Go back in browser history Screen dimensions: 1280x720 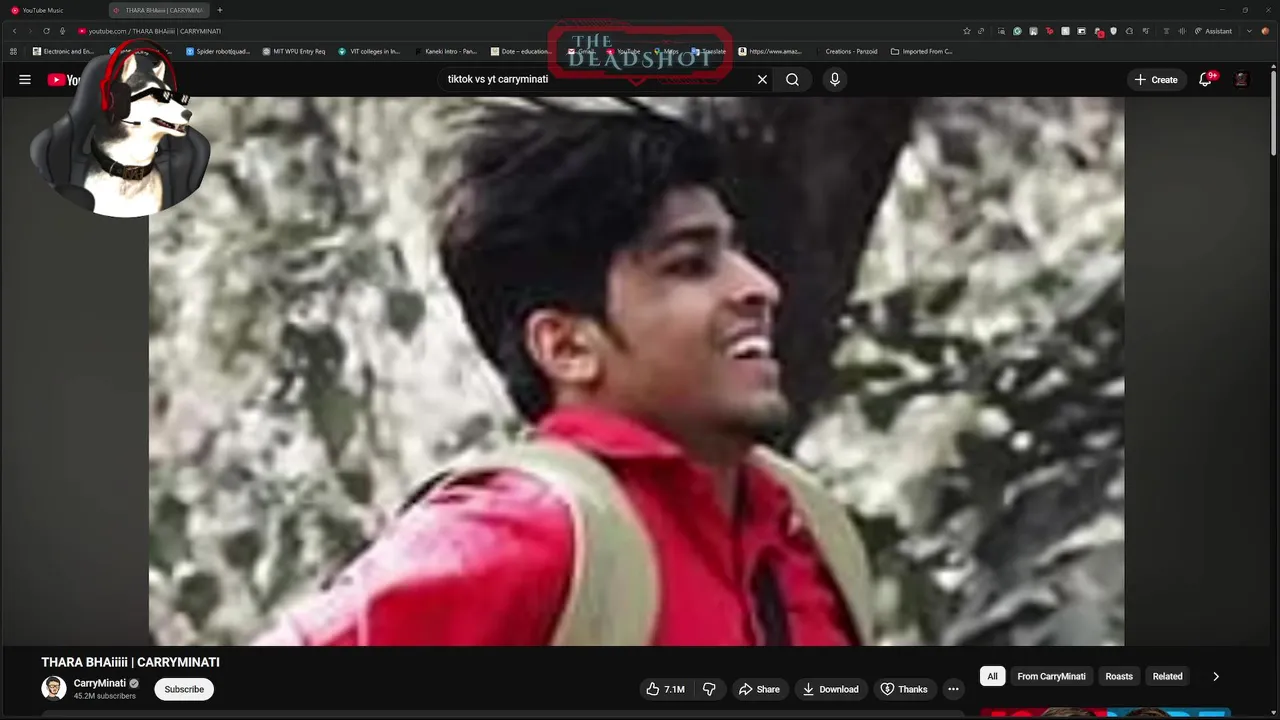coord(14,31)
